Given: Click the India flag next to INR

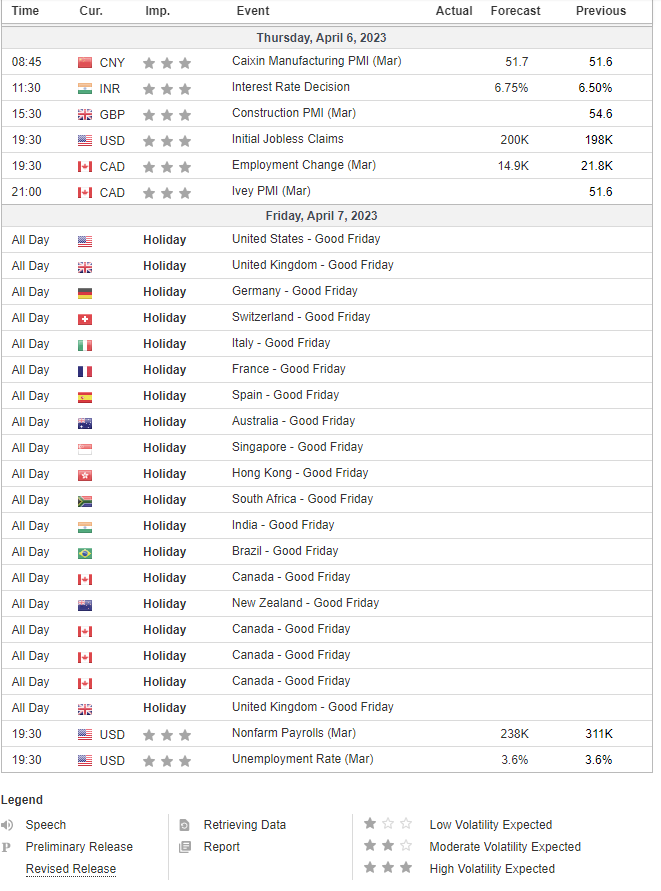Looking at the screenshot, I should click(x=85, y=89).
